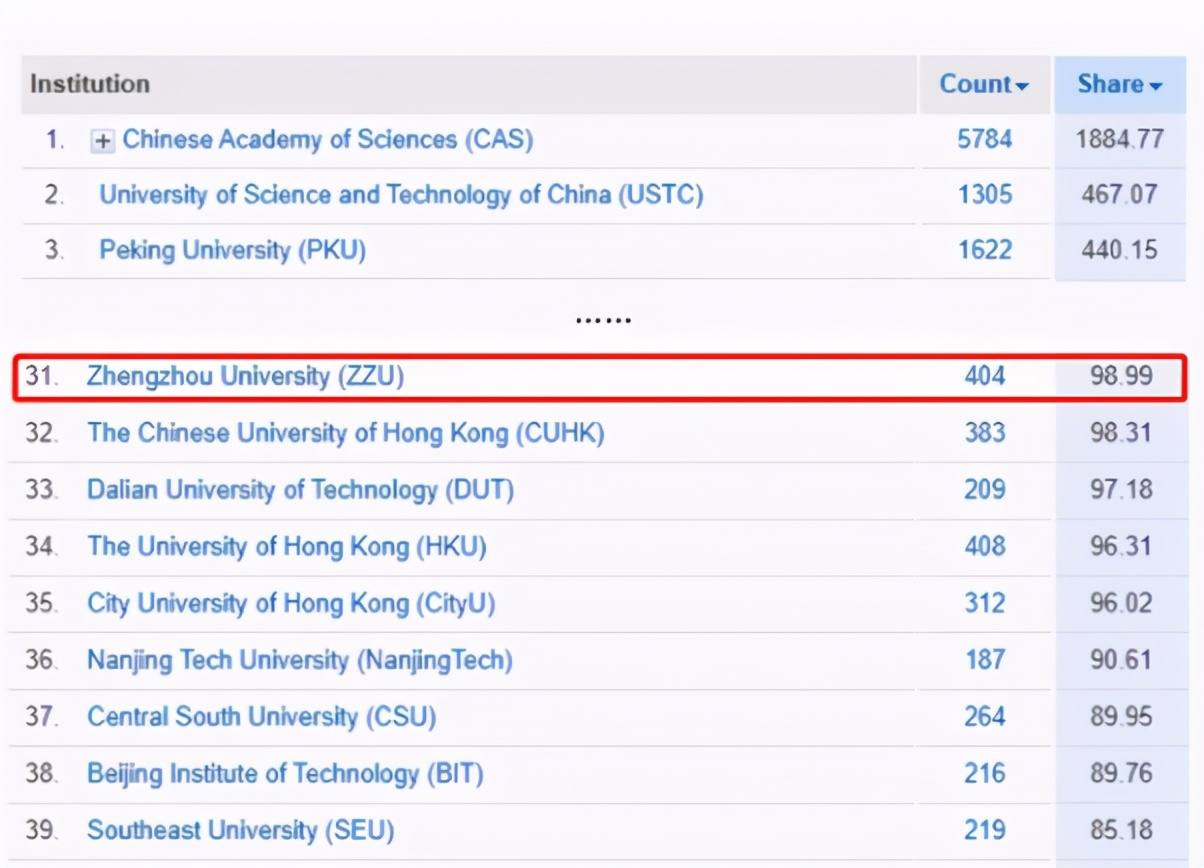Open the Central South University (CSU) link

coord(262,717)
